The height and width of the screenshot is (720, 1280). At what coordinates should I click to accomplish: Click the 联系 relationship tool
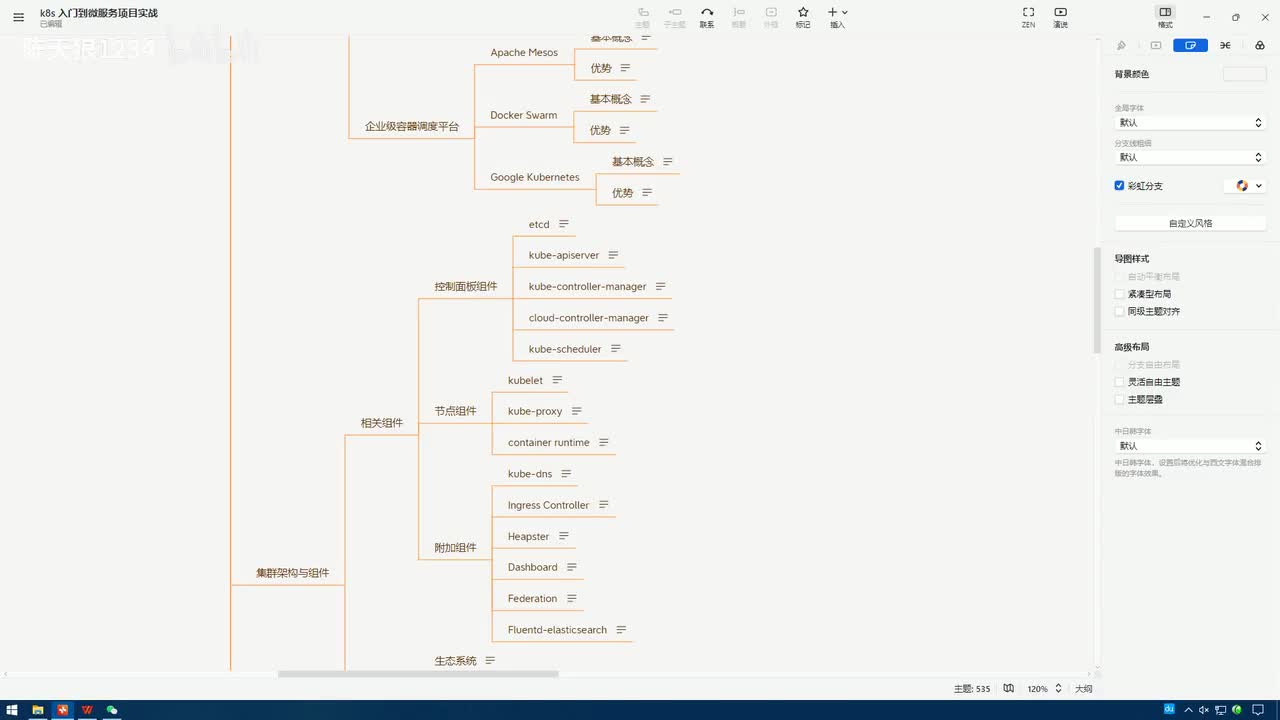[x=707, y=17]
